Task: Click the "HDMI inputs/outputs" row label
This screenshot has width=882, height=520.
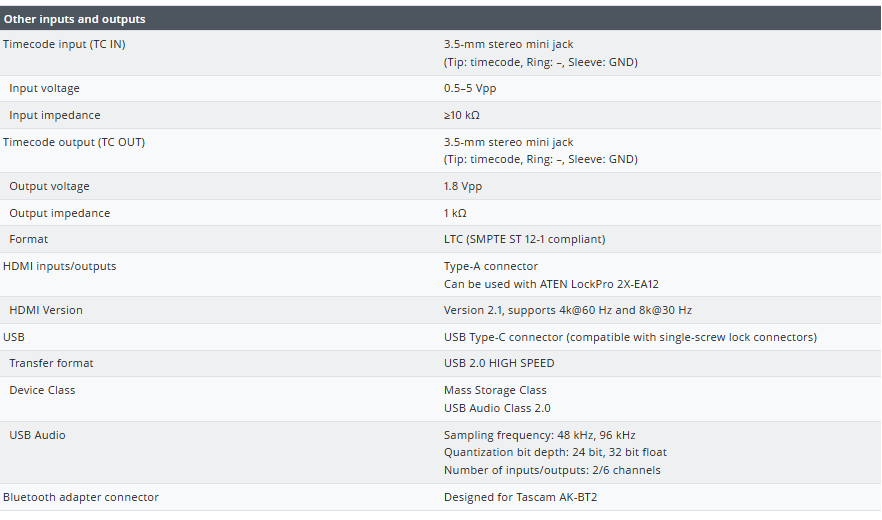Action: (x=60, y=266)
